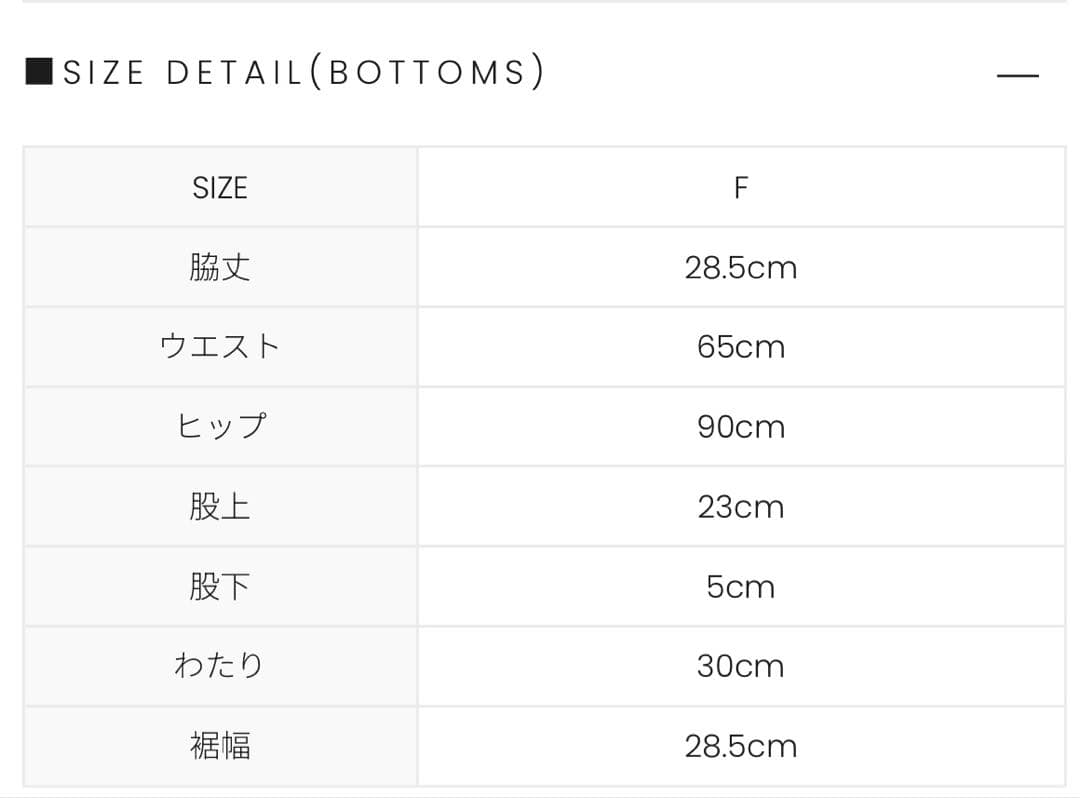Select the 28.5cm value beside 脇丈
This screenshot has width=1080, height=798.
pyautogui.click(x=741, y=268)
